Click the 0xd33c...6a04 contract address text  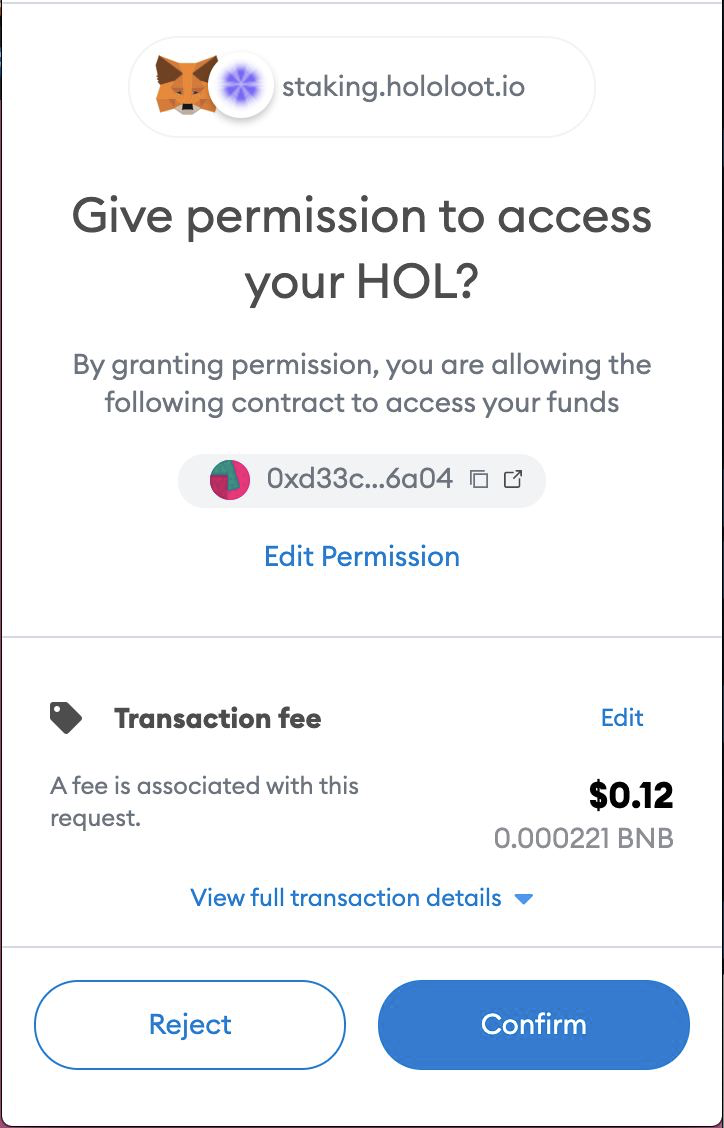pos(359,479)
